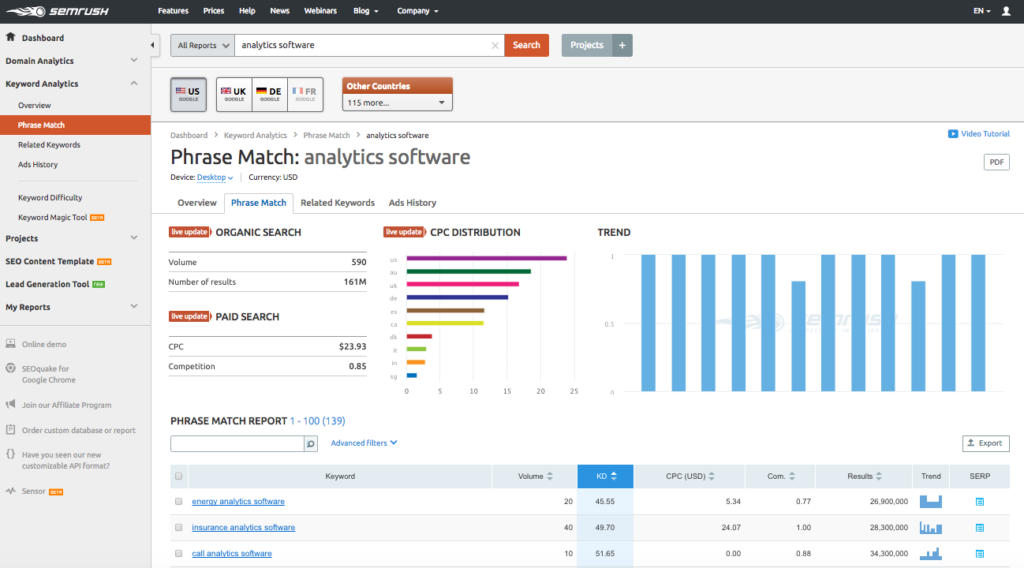Viewport: 1024px width, 568px height.
Task: Check the insurance analytics software row
Action: click(x=178, y=528)
